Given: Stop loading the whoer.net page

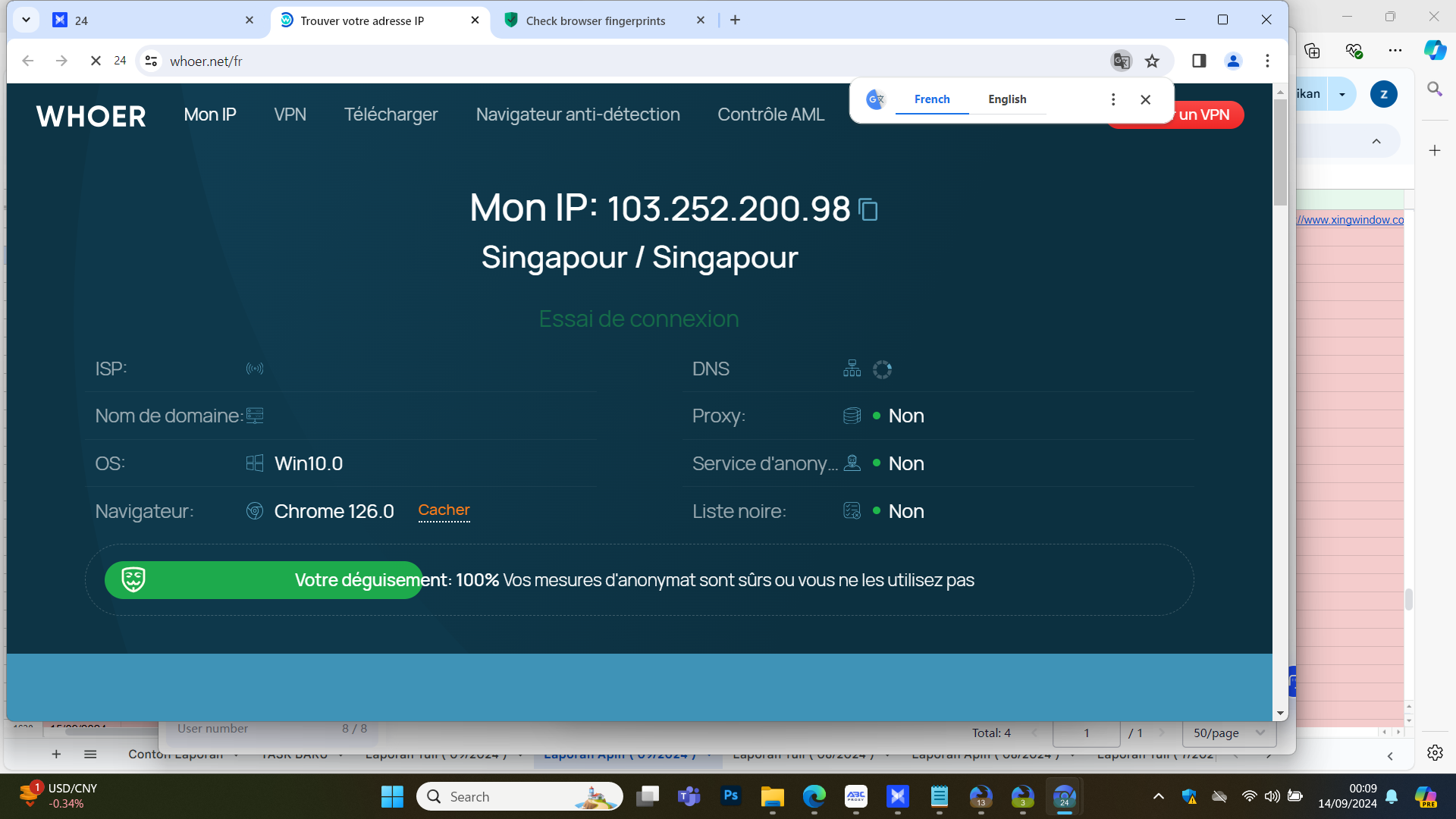Looking at the screenshot, I should [96, 61].
